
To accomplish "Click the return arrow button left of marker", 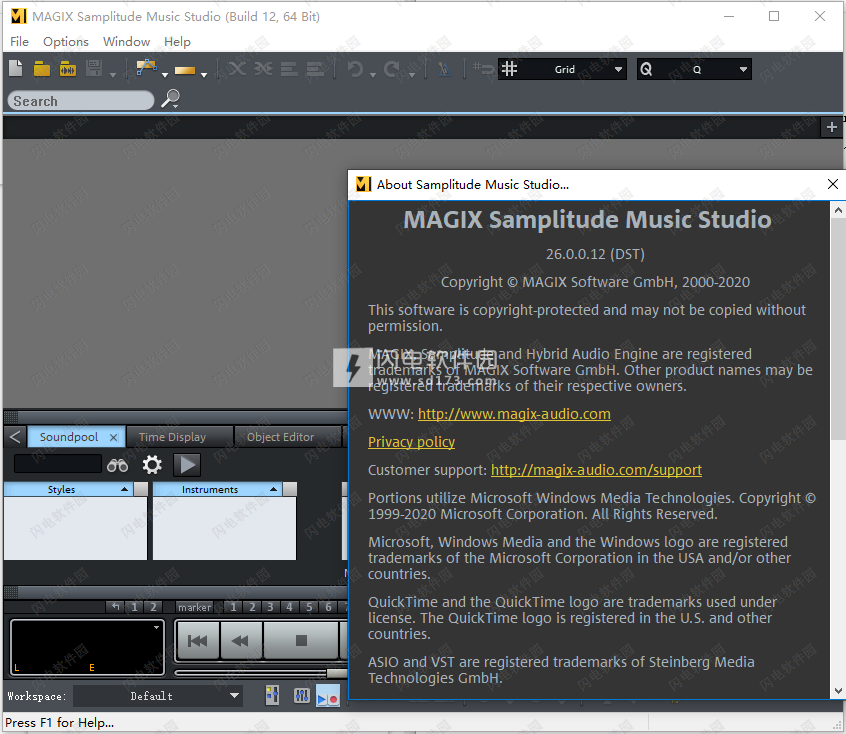I will point(115,607).
